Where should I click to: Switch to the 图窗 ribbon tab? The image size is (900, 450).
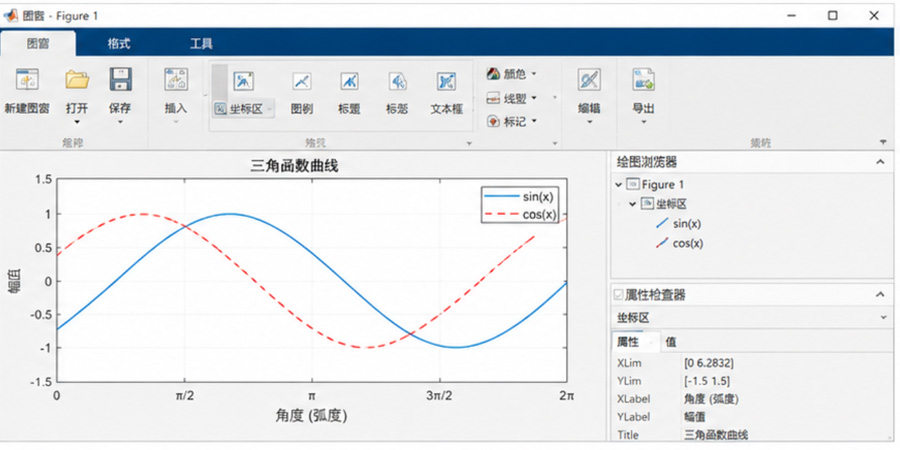38,43
